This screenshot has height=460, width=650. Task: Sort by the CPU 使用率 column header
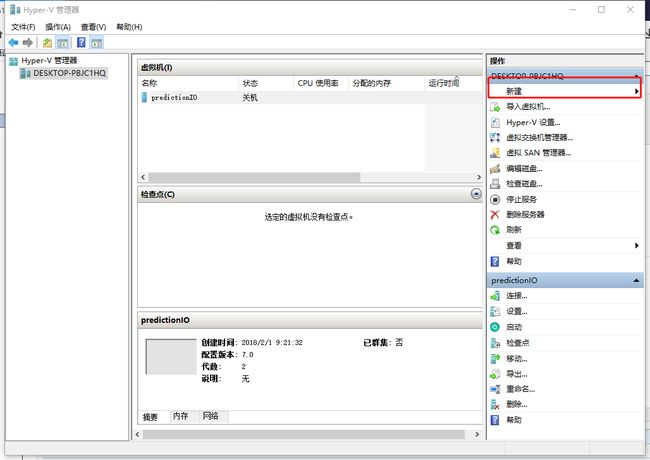(x=321, y=83)
